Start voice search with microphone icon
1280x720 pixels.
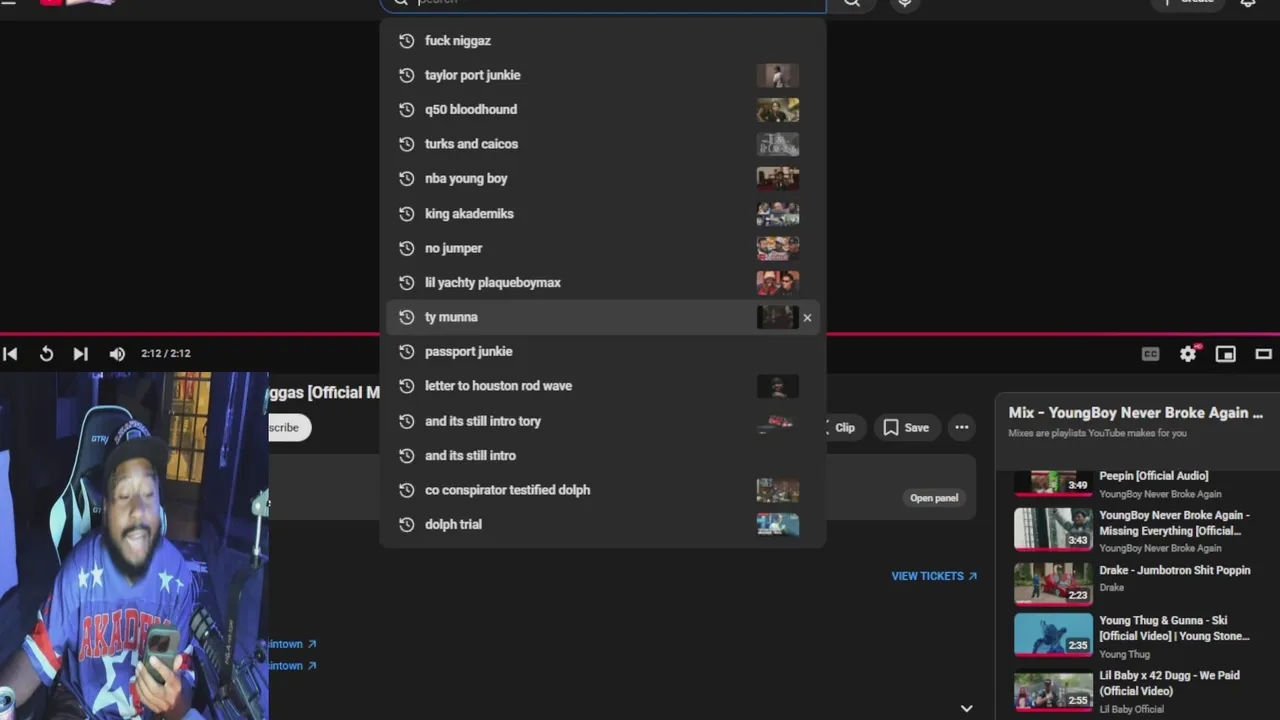pyautogui.click(x=904, y=3)
